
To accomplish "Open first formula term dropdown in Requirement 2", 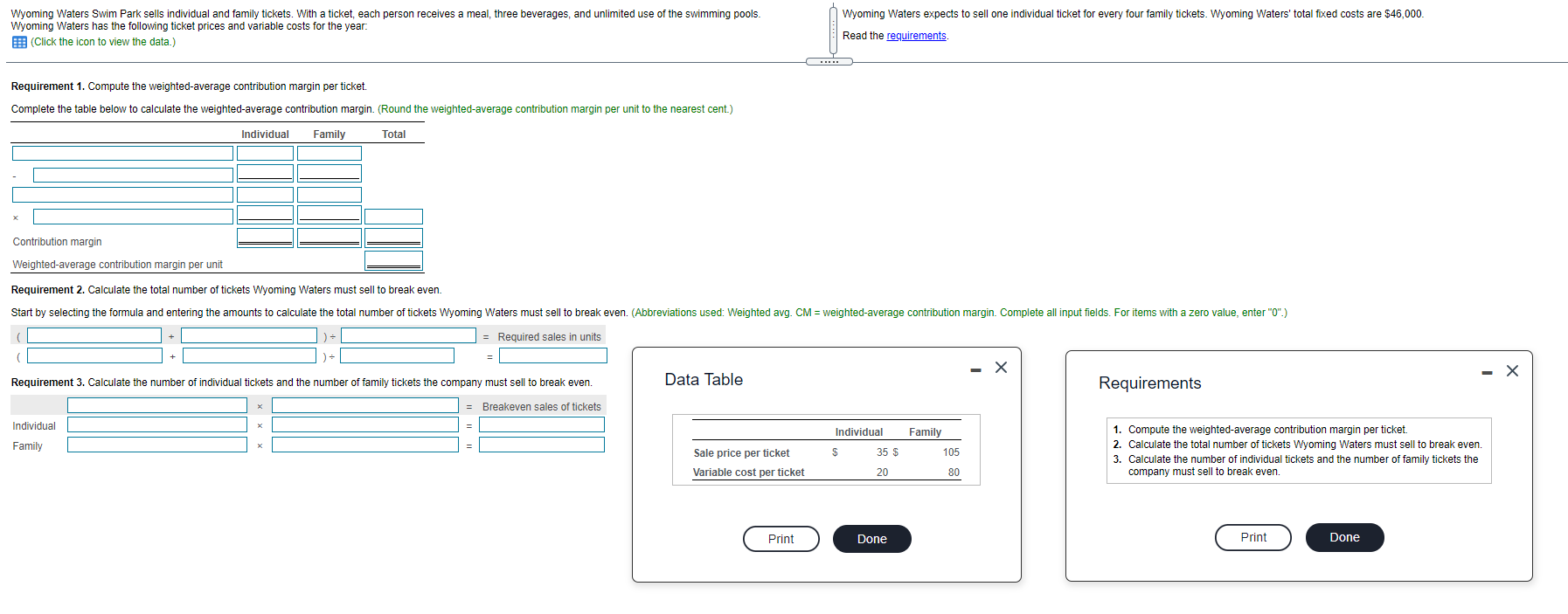I will pyautogui.click(x=94, y=335).
